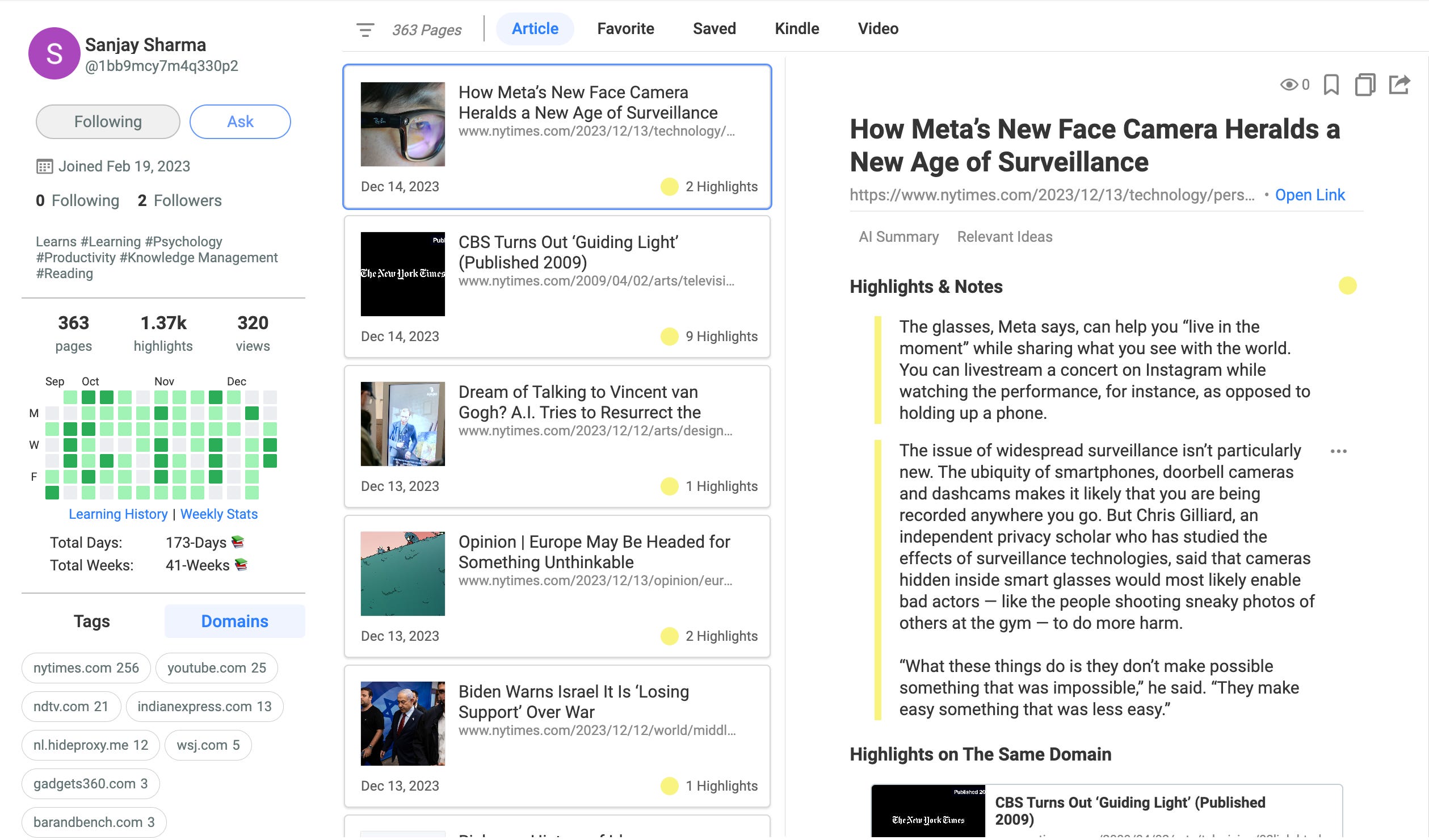Viewport: 1429px width, 840px height.
Task: Click yellow highlight dot beside Highlights & Notes
Action: (1347, 285)
